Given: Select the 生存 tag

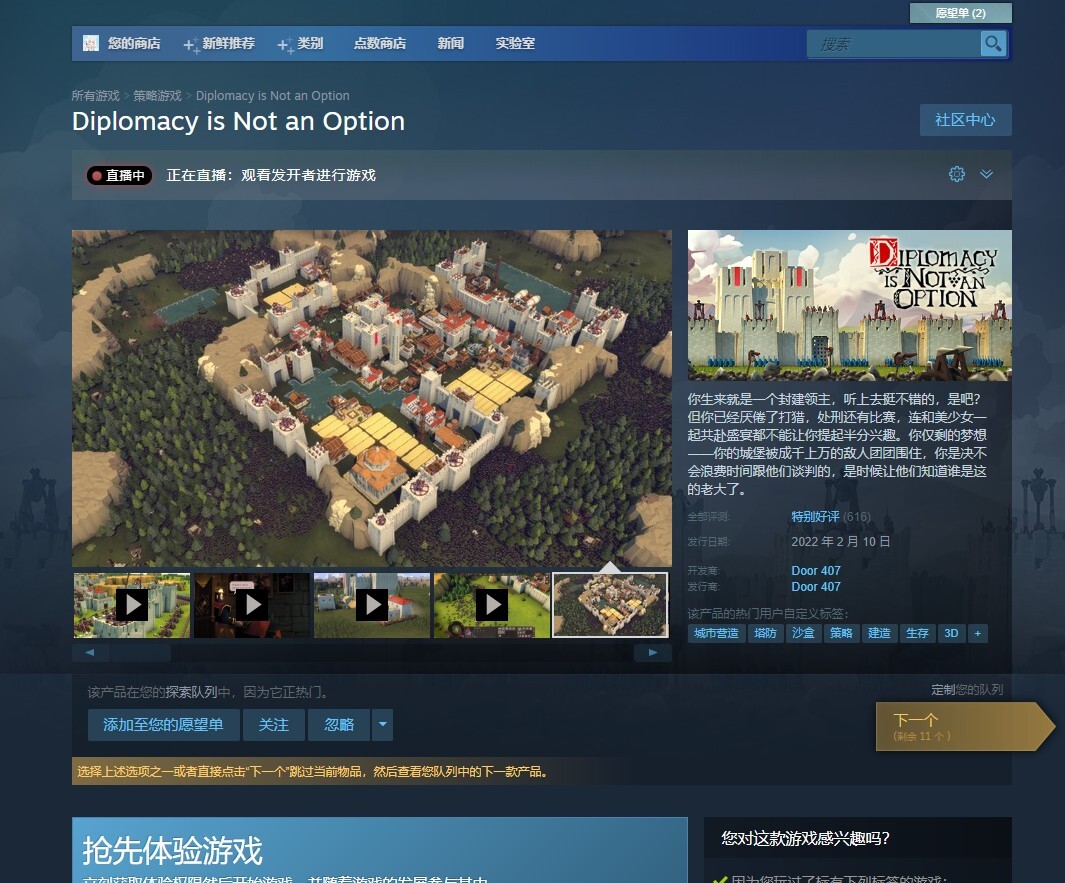Looking at the screenshot, I should [917, 633].
